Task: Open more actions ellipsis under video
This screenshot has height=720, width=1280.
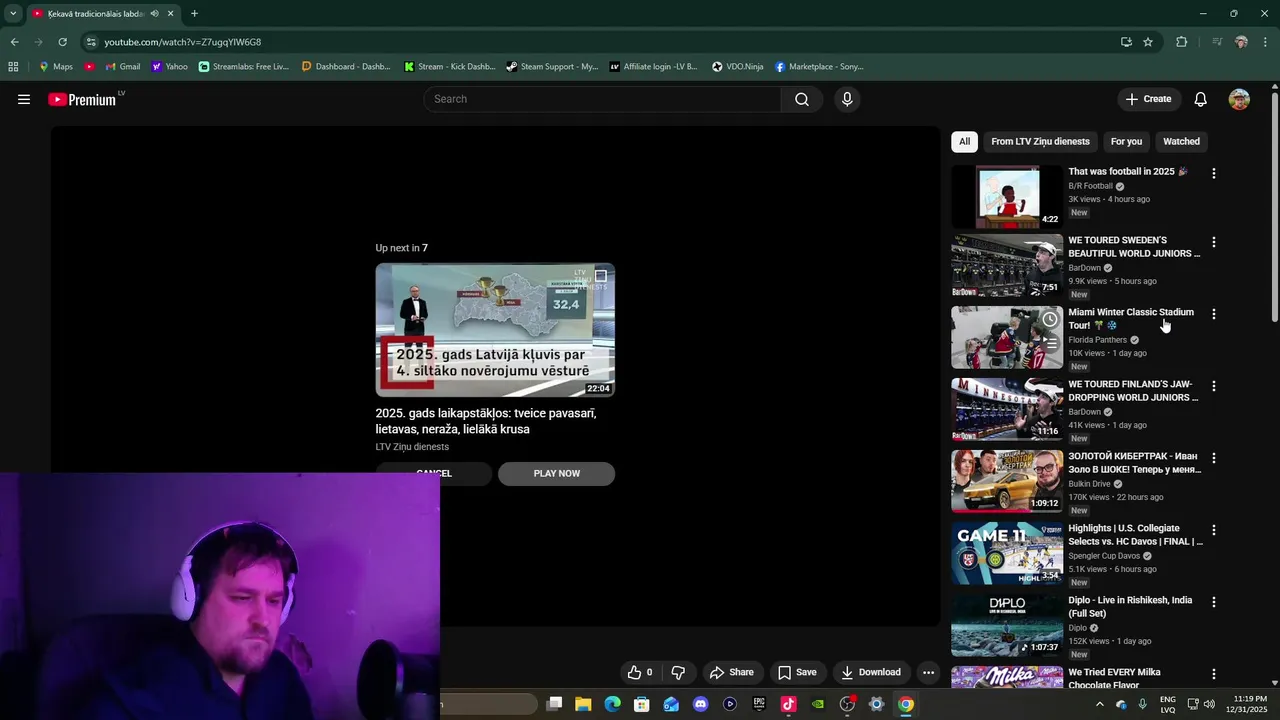Action: [928, 672]
